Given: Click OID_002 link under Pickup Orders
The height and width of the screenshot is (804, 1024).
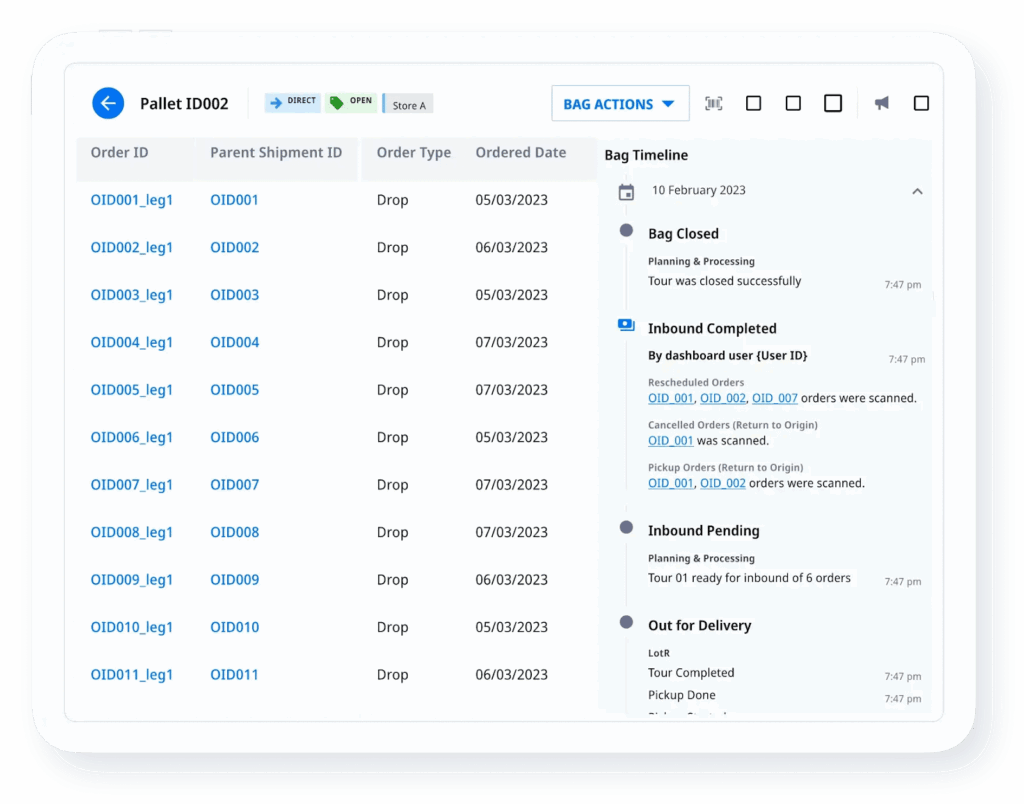Looking at the screenshot, I should tap(722, 483).
